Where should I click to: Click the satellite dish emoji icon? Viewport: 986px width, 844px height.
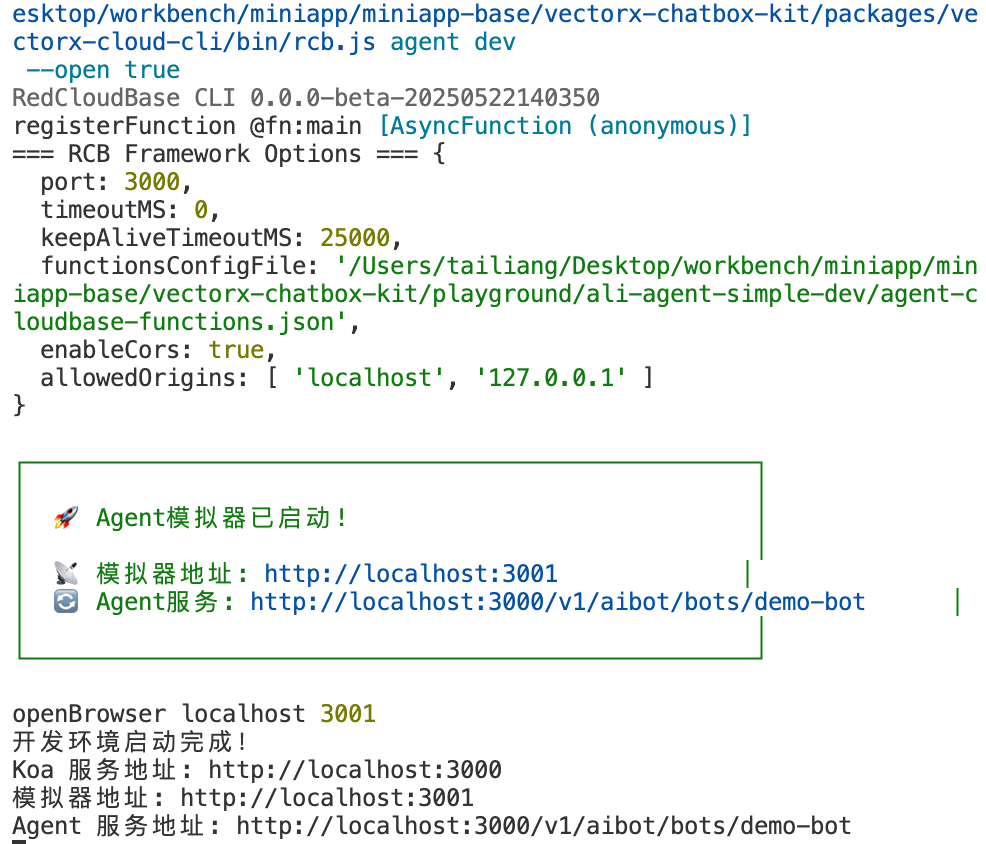point(66,573)
